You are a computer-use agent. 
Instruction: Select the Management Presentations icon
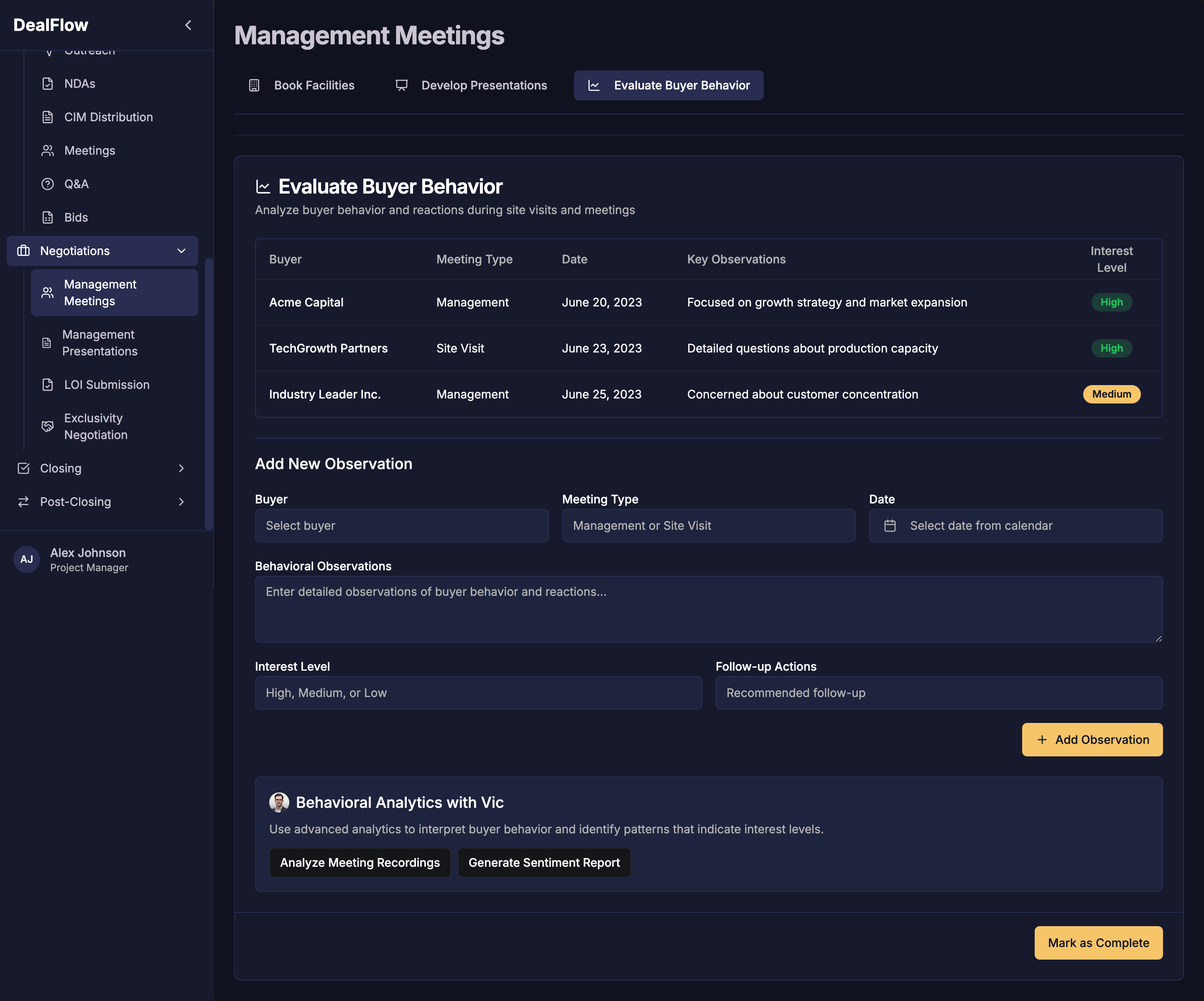(x=47, y=342)
